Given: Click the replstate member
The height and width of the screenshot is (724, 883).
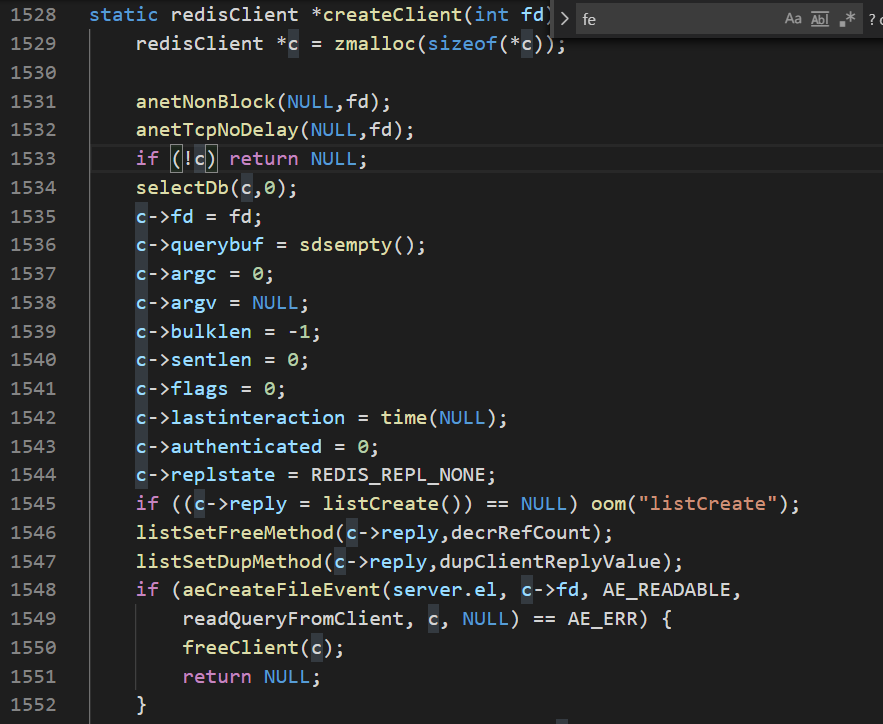Looking at the screenshot, I should tap(223, 475).
